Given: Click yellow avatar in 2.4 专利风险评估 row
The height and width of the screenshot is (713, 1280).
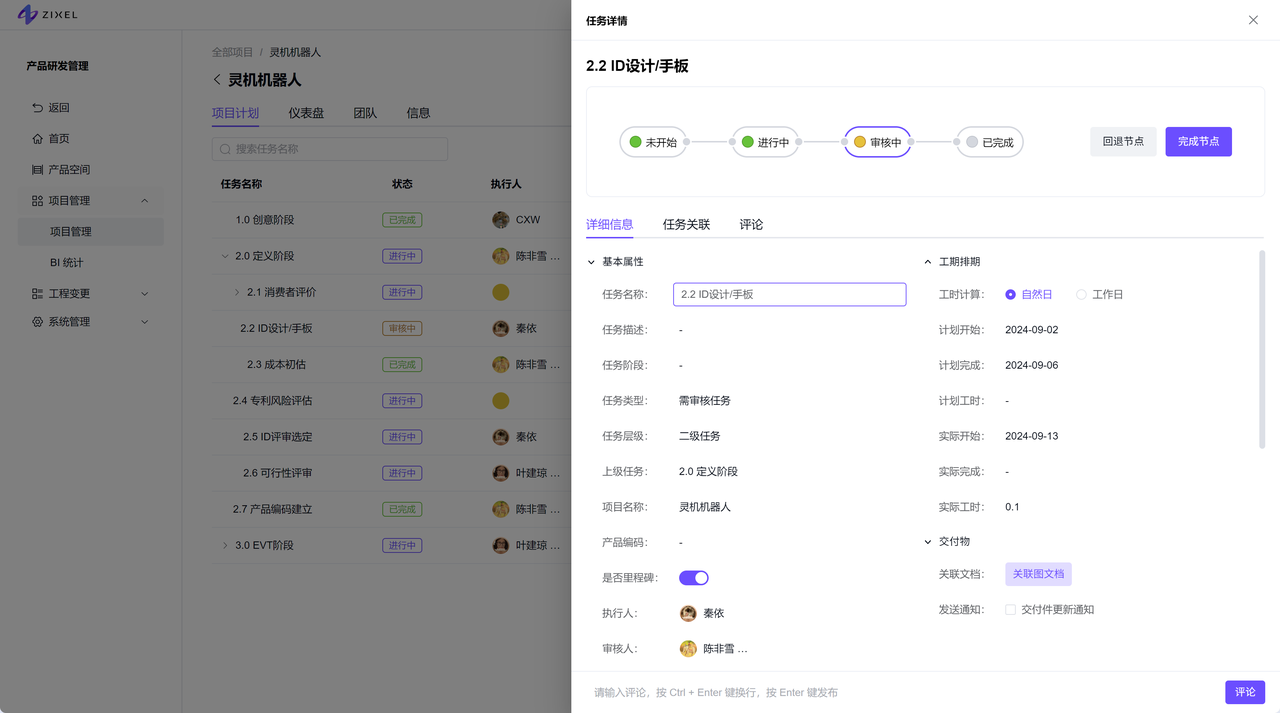Looking at the screenshot, I should pos(501,401).
